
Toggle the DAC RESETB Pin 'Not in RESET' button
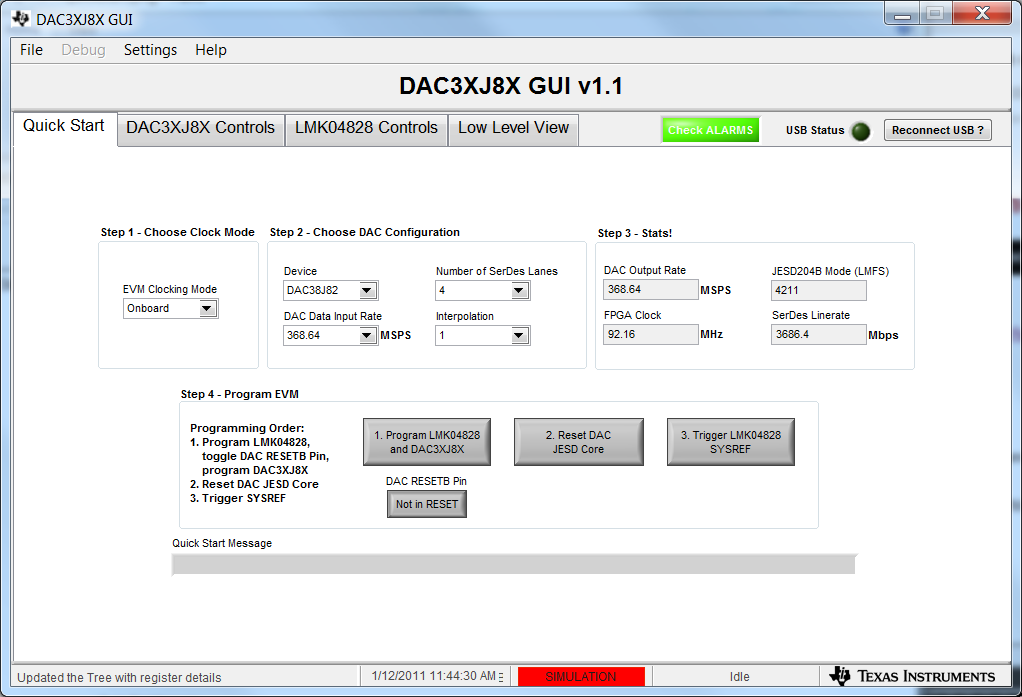coord(427,504)
